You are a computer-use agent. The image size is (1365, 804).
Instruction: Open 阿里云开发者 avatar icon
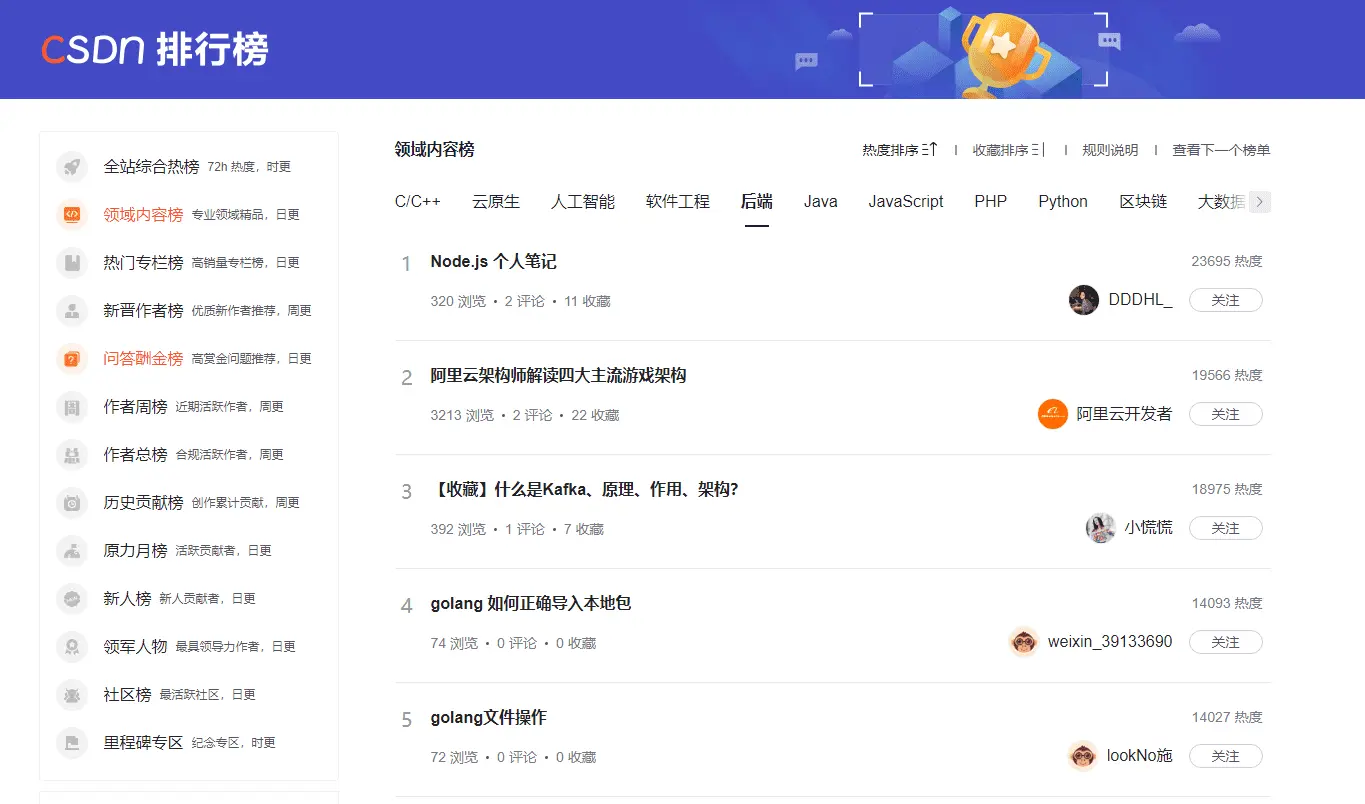click(x=1053, y=414)
